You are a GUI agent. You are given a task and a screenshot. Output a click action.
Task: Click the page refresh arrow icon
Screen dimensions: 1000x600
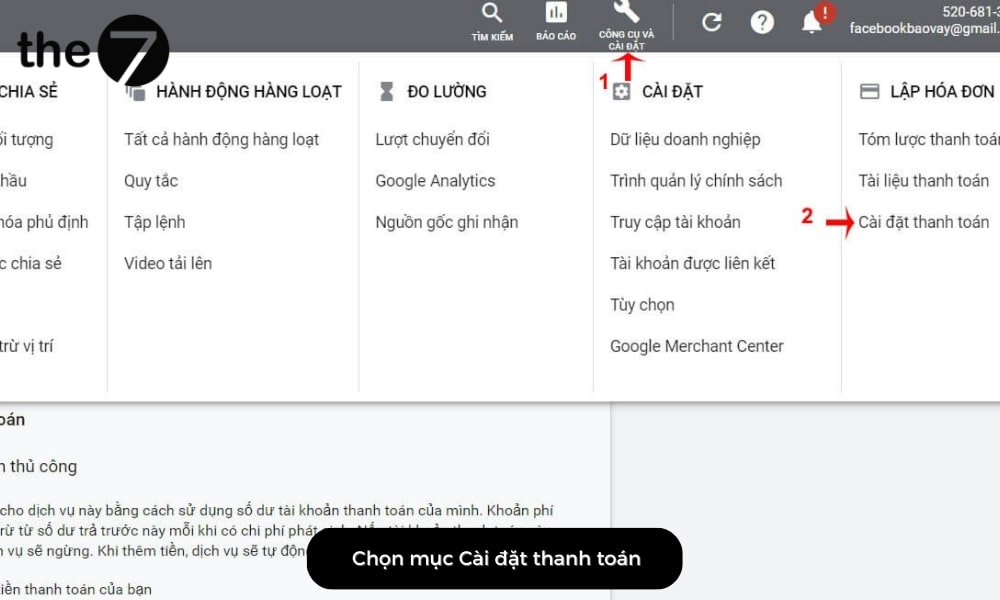[x=712, y=22]
